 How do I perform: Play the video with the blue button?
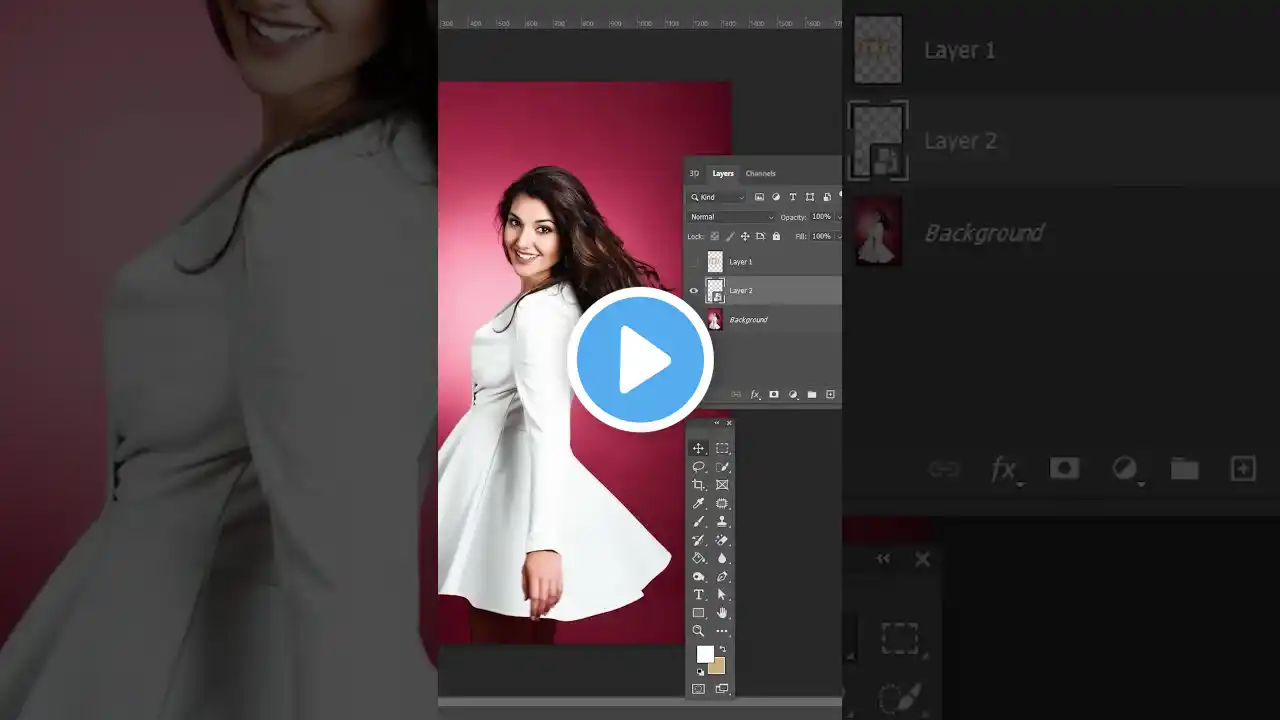(640, 360)
